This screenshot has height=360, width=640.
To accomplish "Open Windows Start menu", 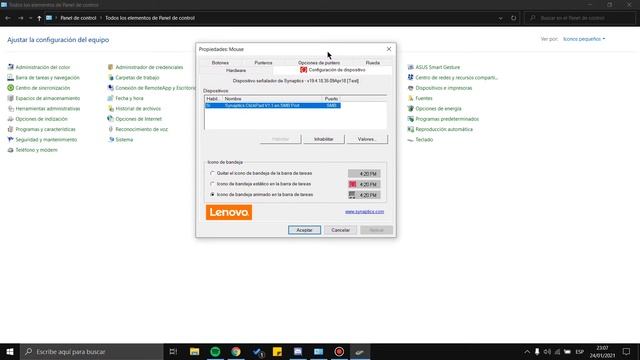I will coord(10,351).
